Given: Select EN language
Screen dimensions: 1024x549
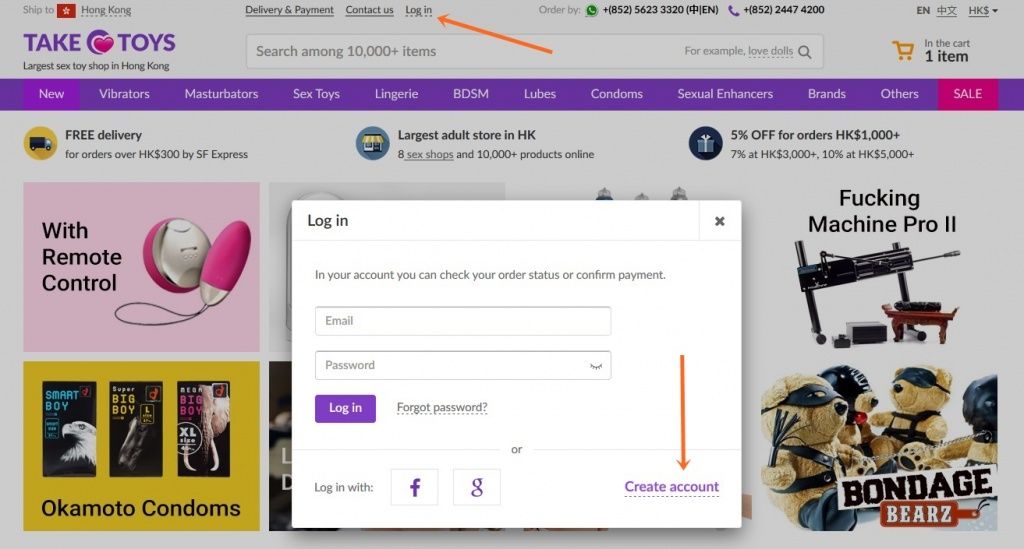Looking at the screenshot, I should (923, 10).
